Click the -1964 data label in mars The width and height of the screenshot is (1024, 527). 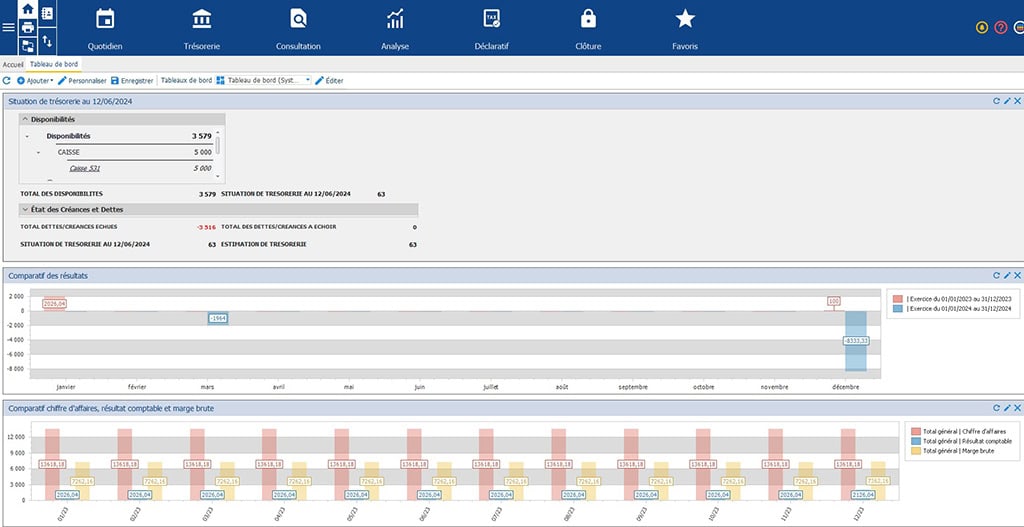tap(217, 318)
